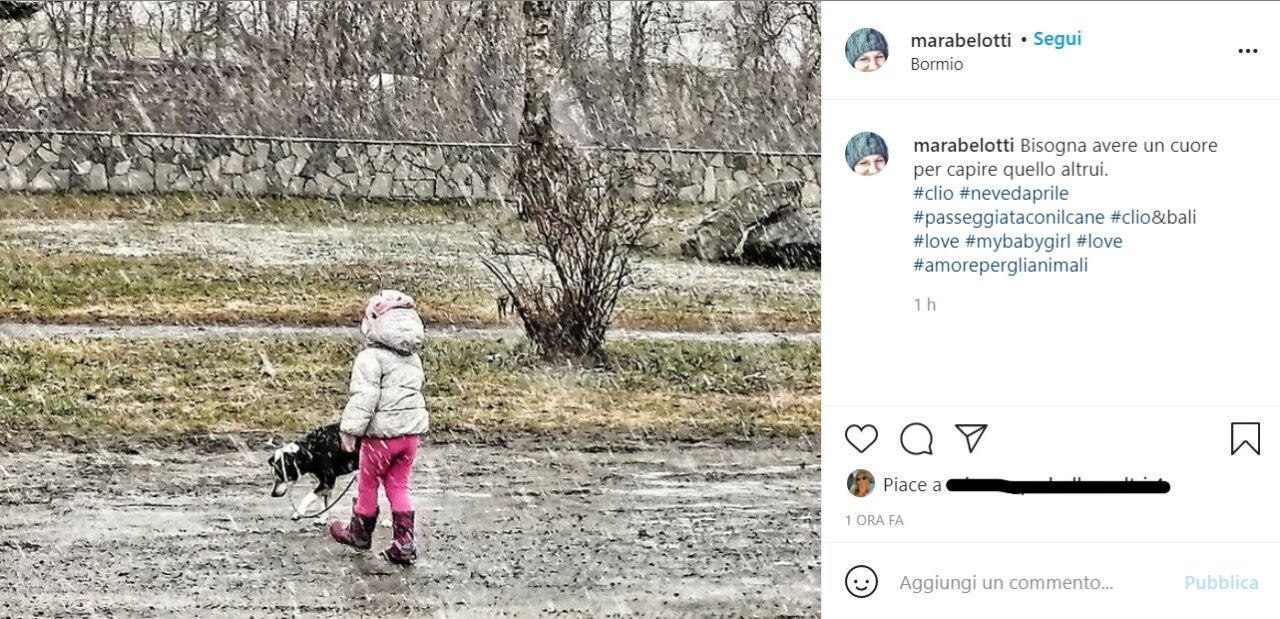Click the 1 ORA FA timestamp

point(874,521)
